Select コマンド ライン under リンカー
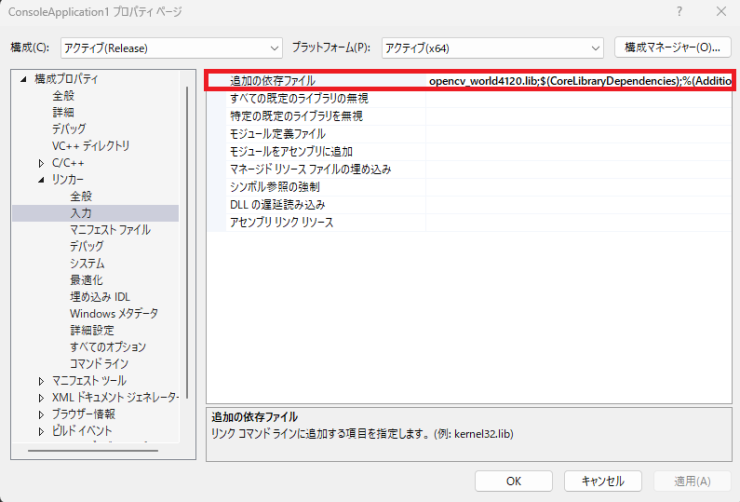The image size is (740, 502). tap(97, 364)
